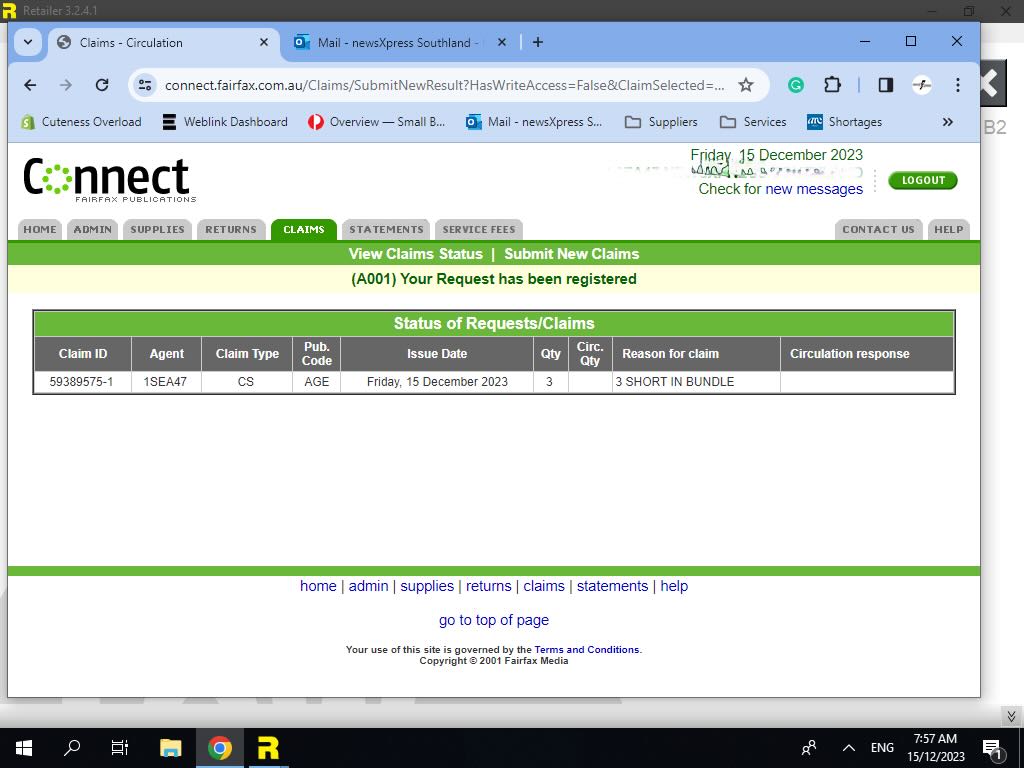
Task: Click the Grammarly extension icon
Action: [x=796, y=85]
